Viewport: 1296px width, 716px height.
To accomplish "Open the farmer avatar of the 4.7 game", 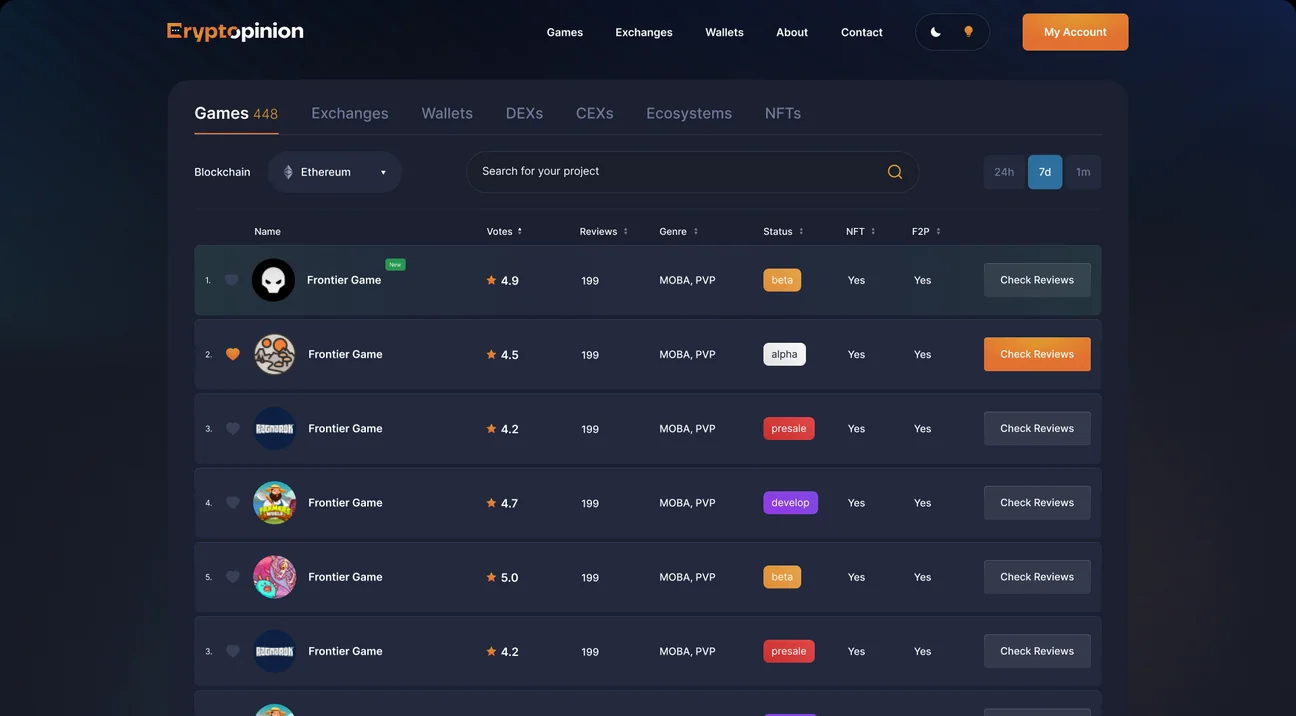I will (274, 503).
